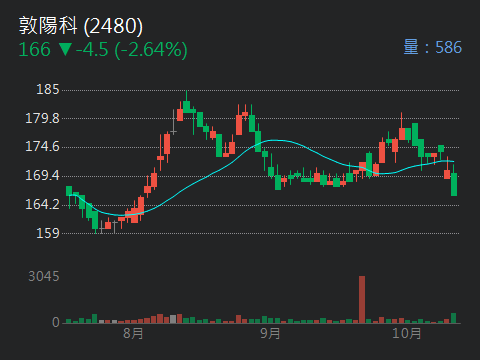Click the 9月 date axis label

[x=270, y=333]
